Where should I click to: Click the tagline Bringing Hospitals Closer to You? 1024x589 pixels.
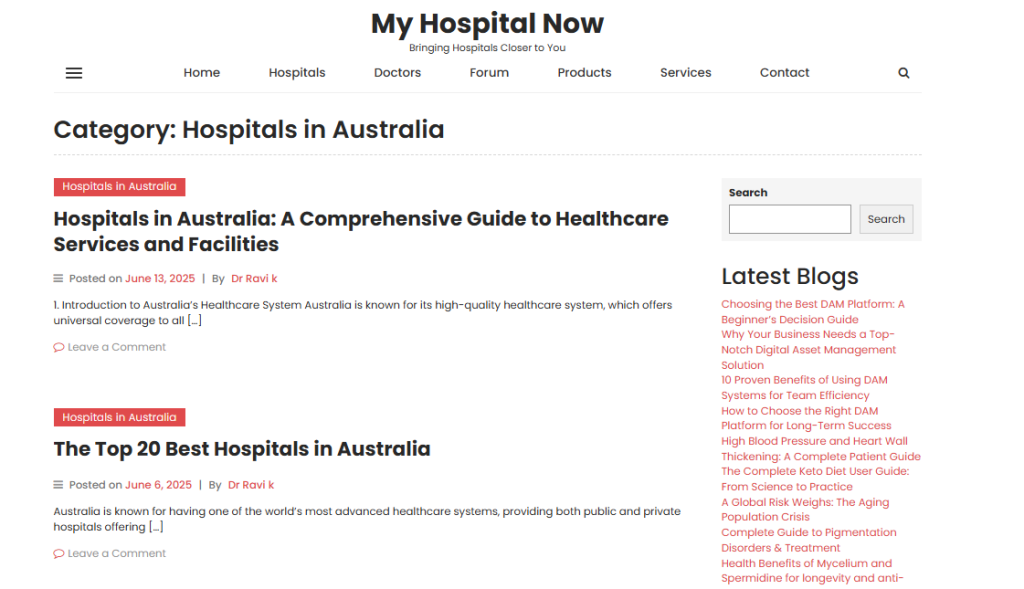coord(487,48)
